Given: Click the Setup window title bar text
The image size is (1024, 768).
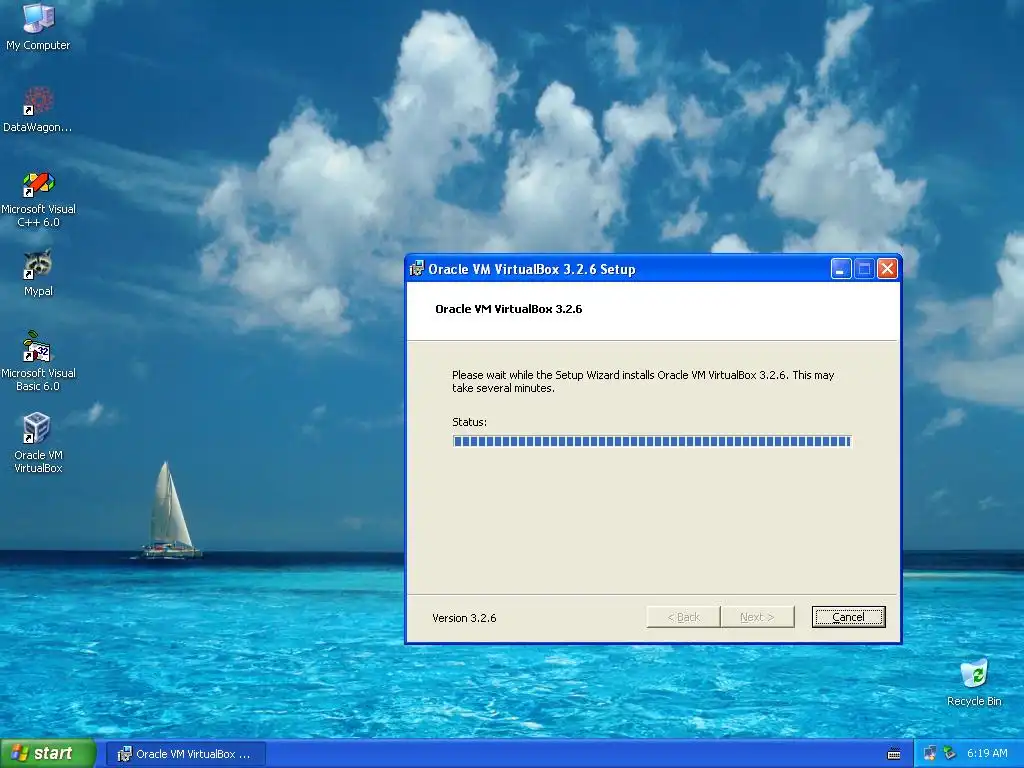Looking at the screenshot, I should [532, 269].
